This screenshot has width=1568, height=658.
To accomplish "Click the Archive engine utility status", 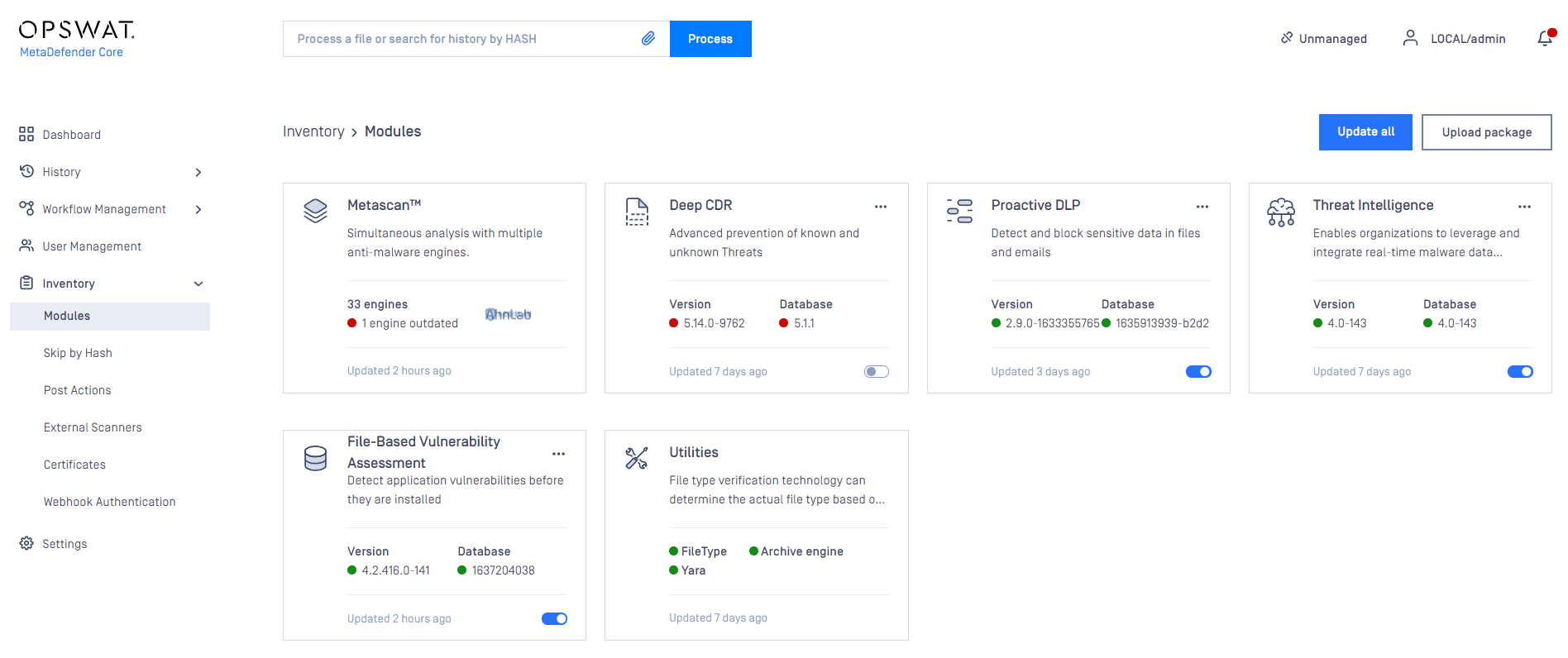I will [x=796, y=551].
